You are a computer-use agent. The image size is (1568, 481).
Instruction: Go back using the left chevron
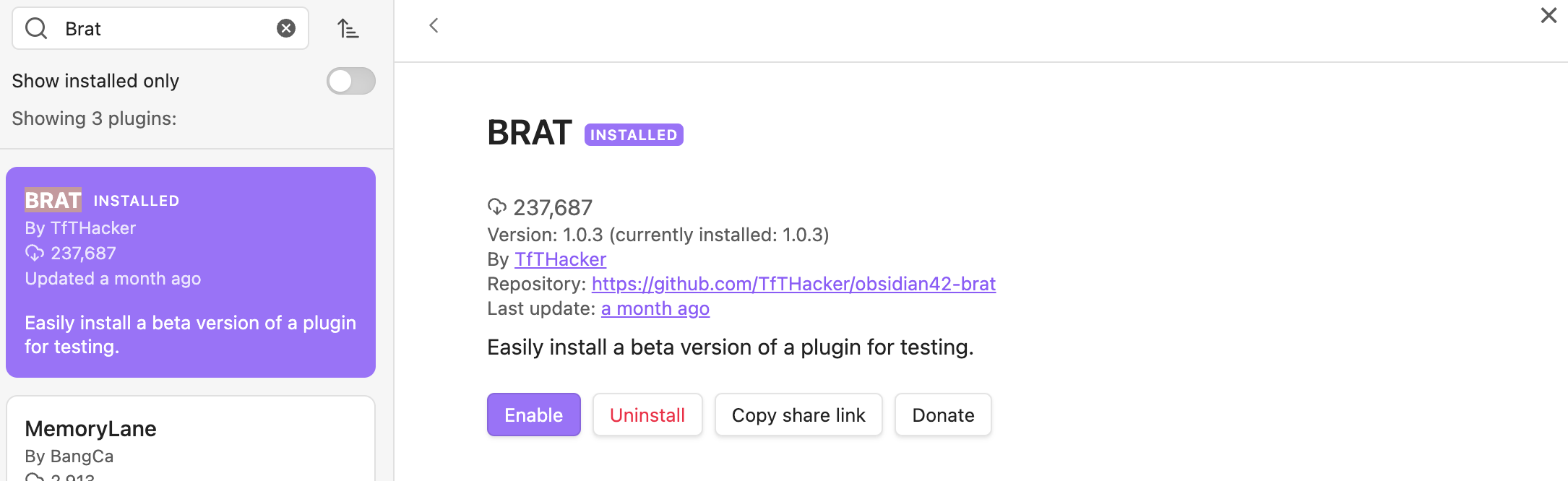click(434, 26)
